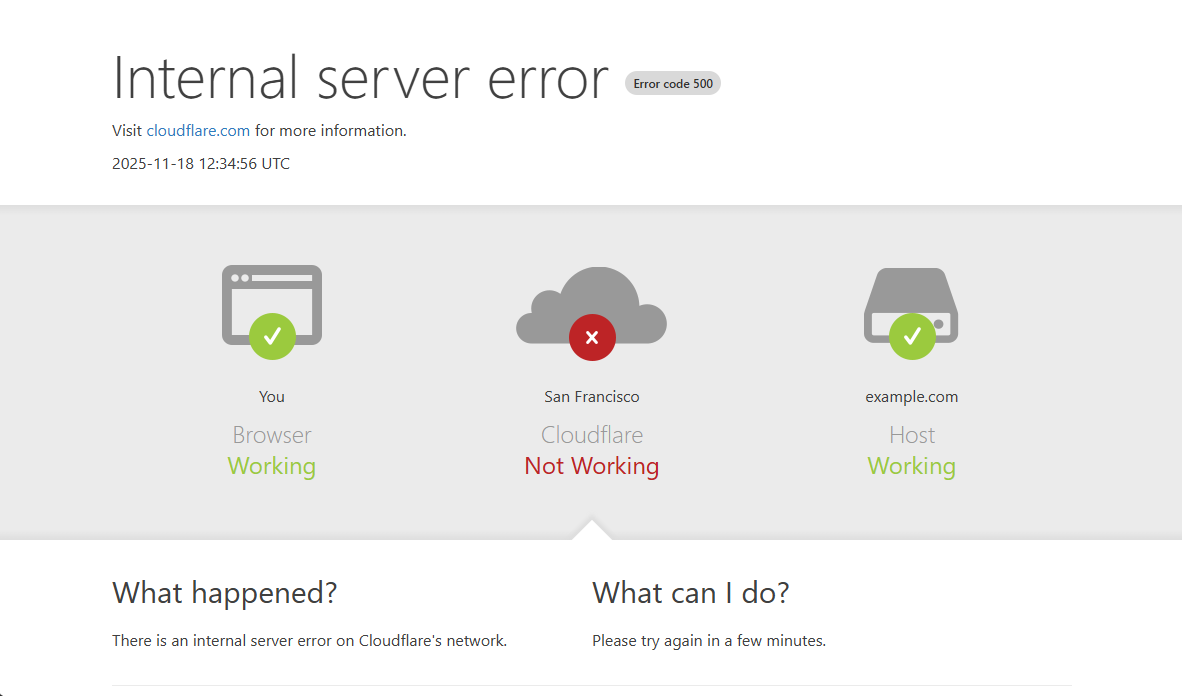Click the San Francisco location label
Screen dimensions: 1182x696
pos(592,396)
